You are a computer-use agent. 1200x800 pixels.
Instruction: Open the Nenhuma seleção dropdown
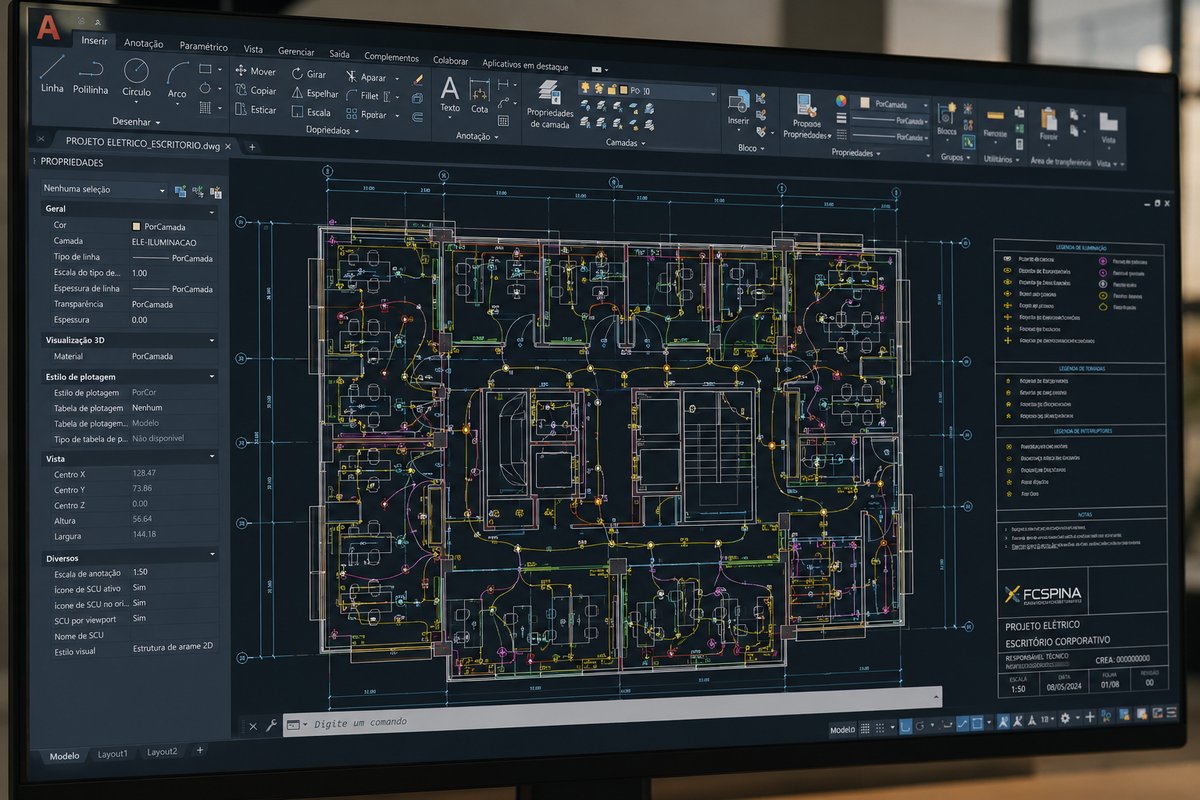[104, 189]
